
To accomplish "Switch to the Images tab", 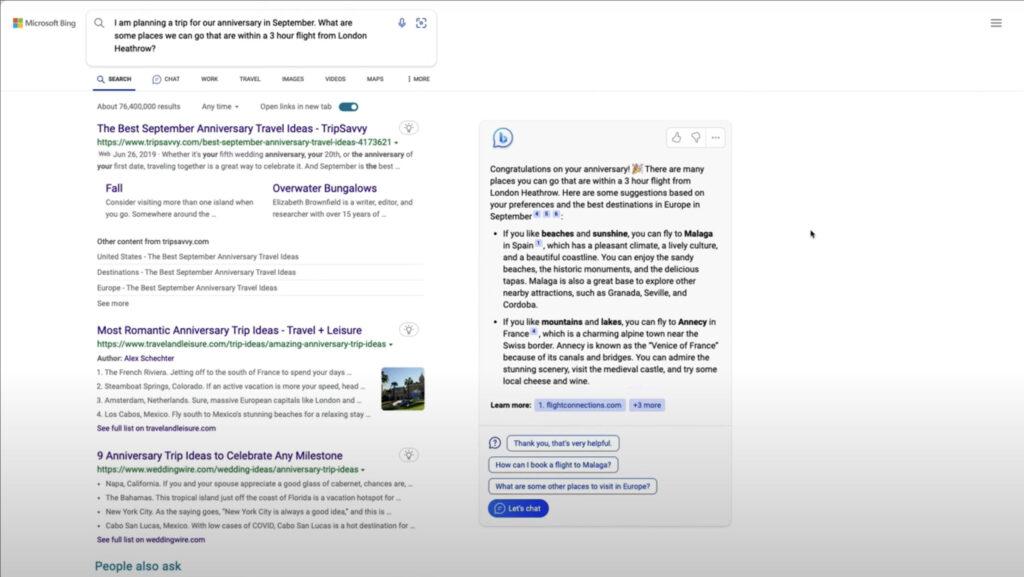I will (x=293, y=79).
